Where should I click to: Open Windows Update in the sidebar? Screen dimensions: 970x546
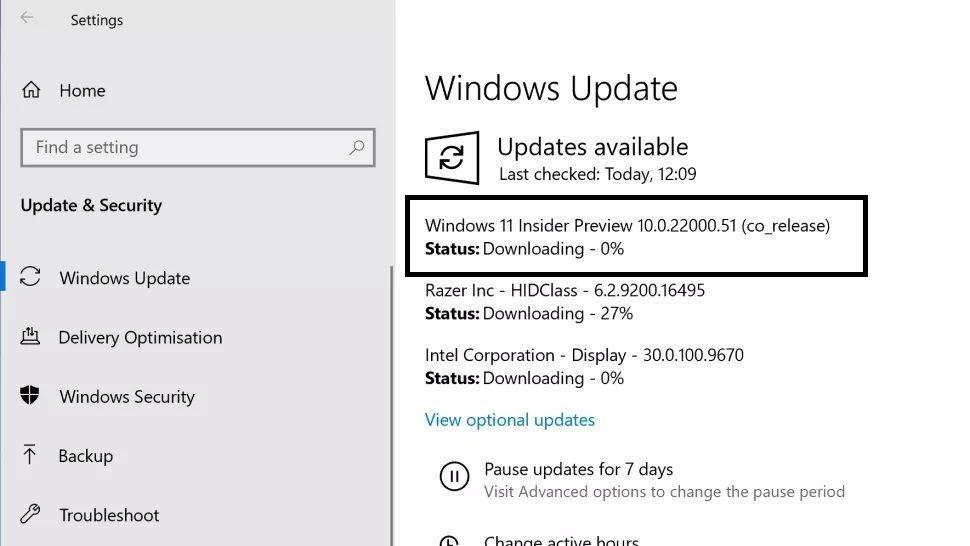click(x=124, y=278)
